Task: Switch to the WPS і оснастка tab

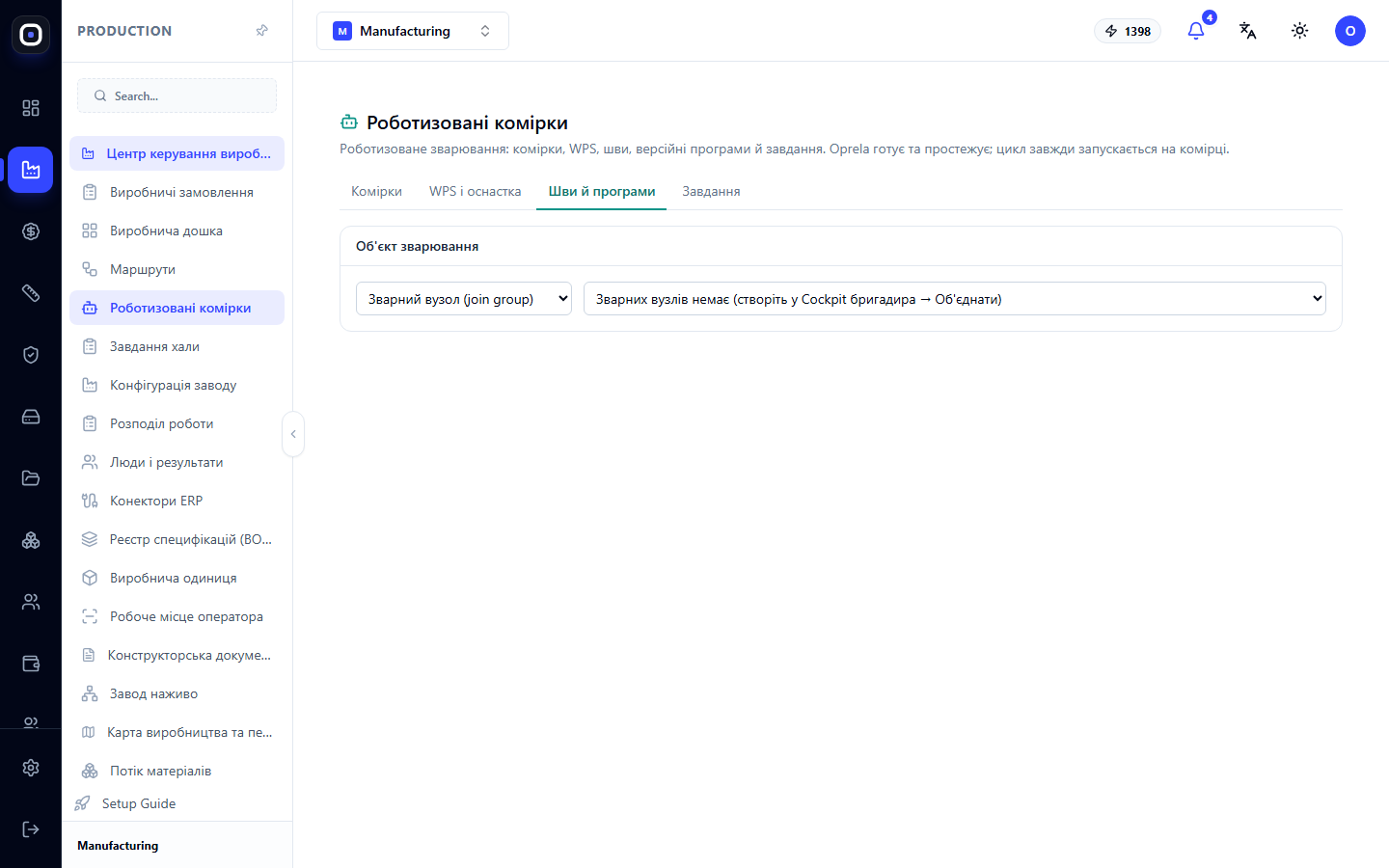Action: [476, 191]
